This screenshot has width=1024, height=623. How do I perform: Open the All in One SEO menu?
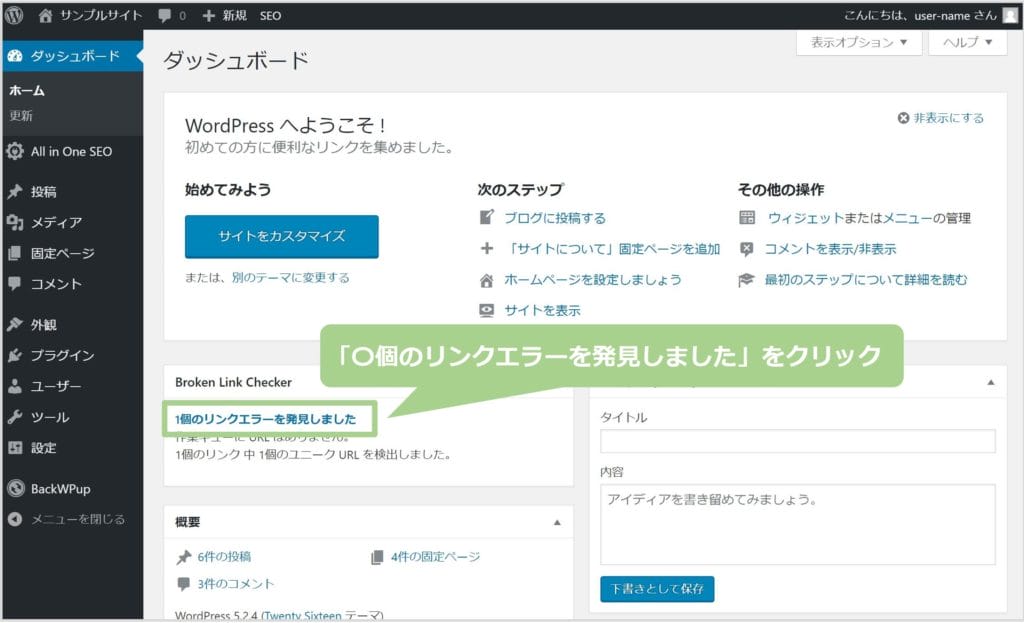[x=72, y=152]
